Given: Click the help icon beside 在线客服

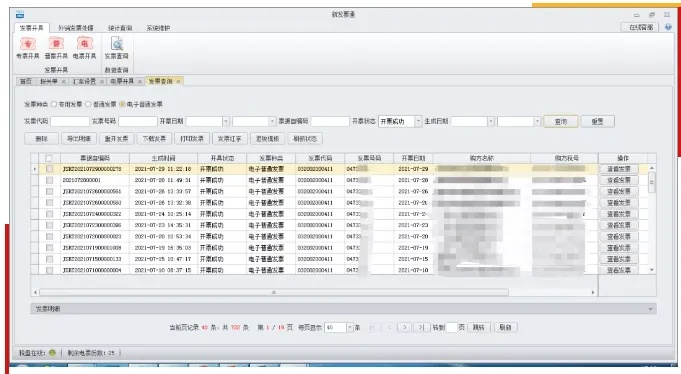Looking at the screenshot, I should [668, 27].
